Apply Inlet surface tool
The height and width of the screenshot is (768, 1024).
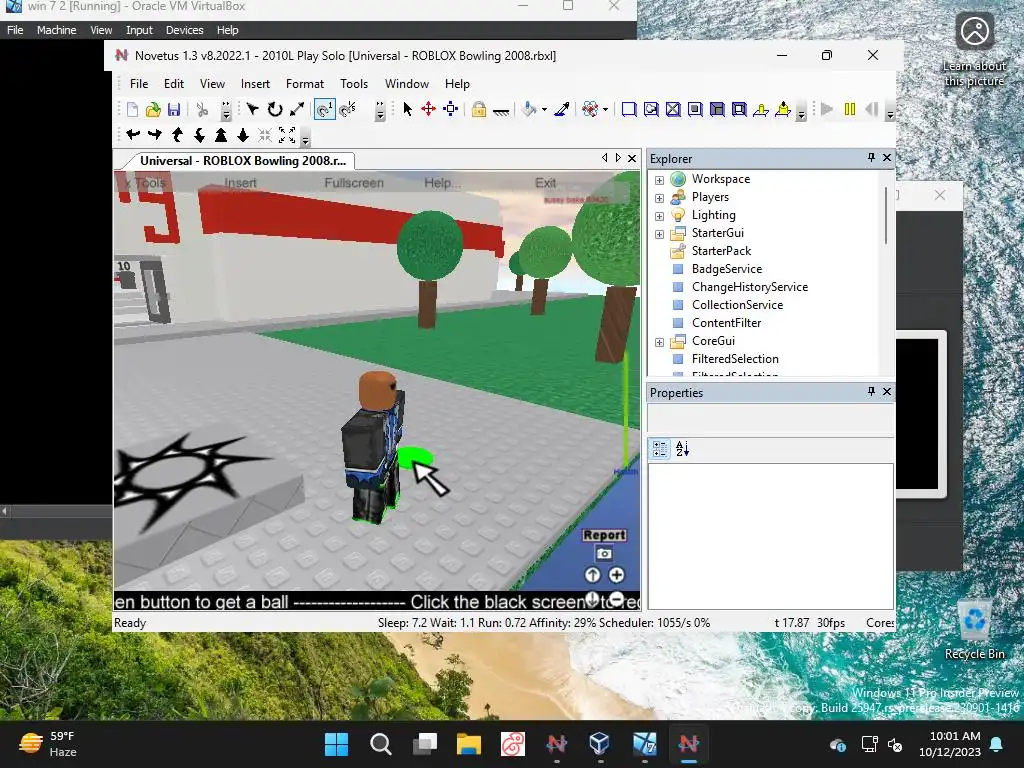point(717,109)
